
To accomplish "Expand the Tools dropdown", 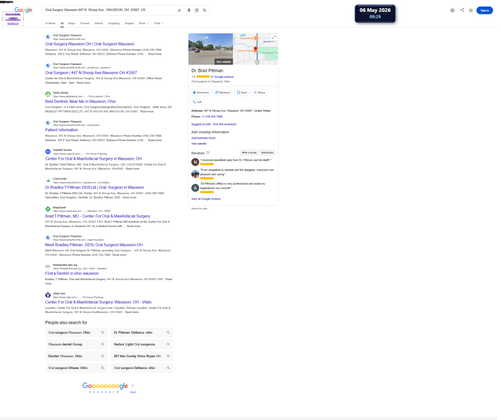I will click(158, 23).
